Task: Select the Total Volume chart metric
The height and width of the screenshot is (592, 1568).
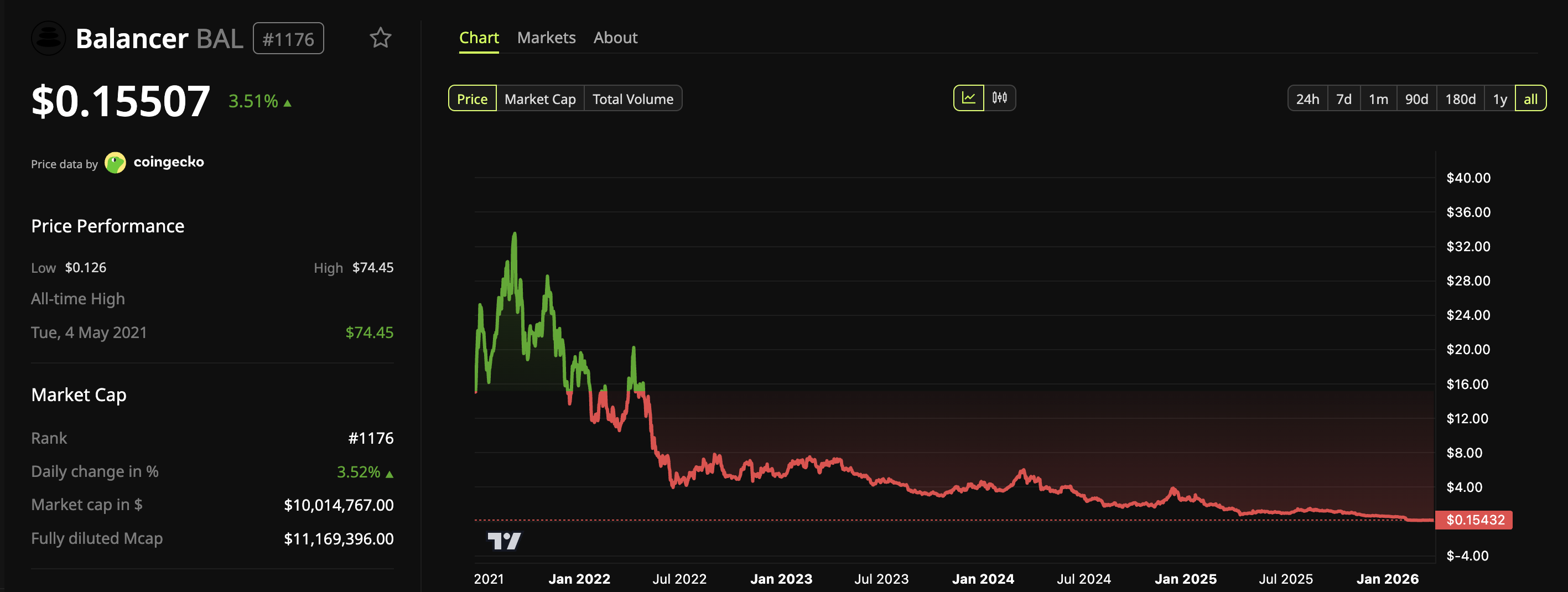Action: pos(633,98)
